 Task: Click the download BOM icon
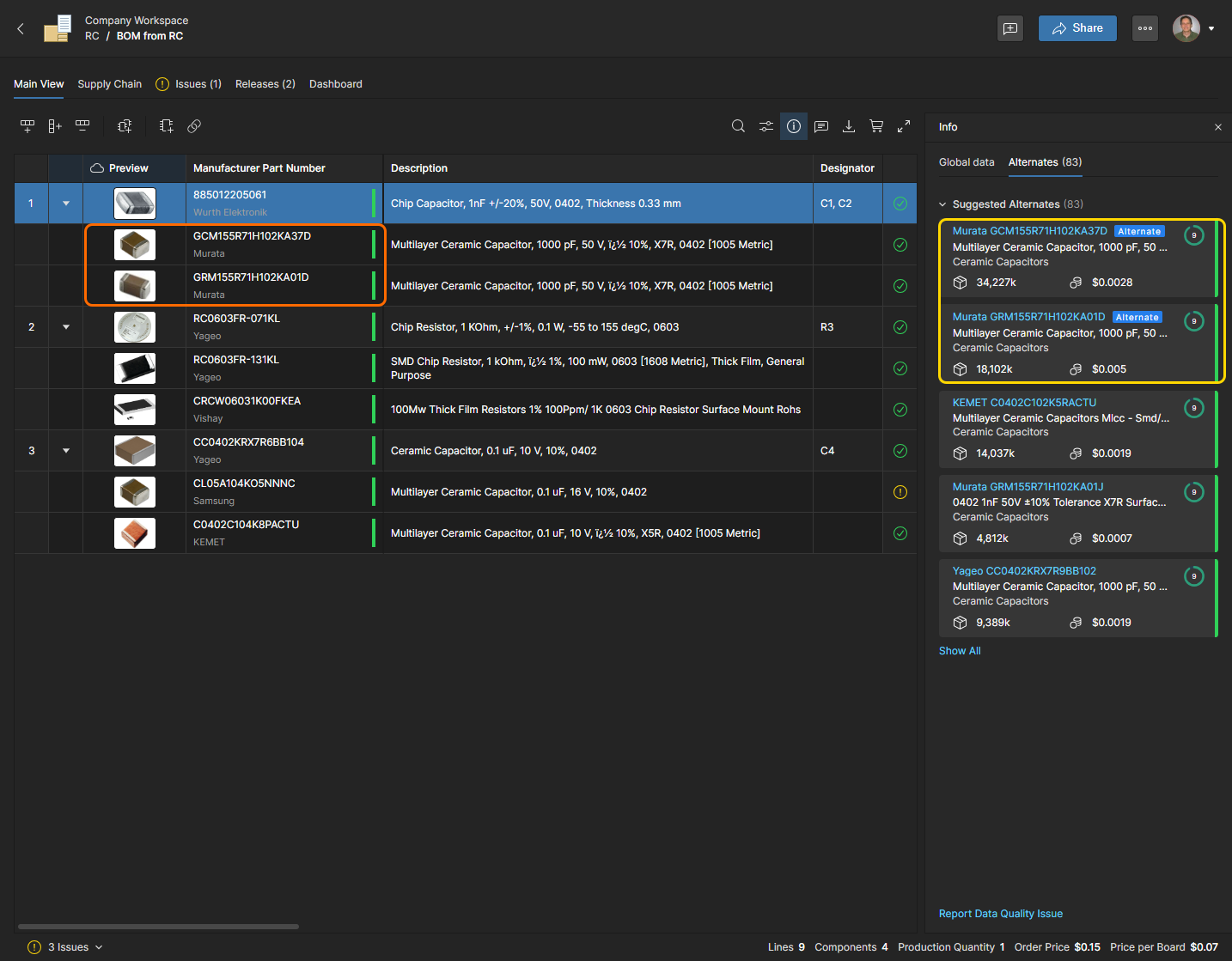(x=849, y=126)
